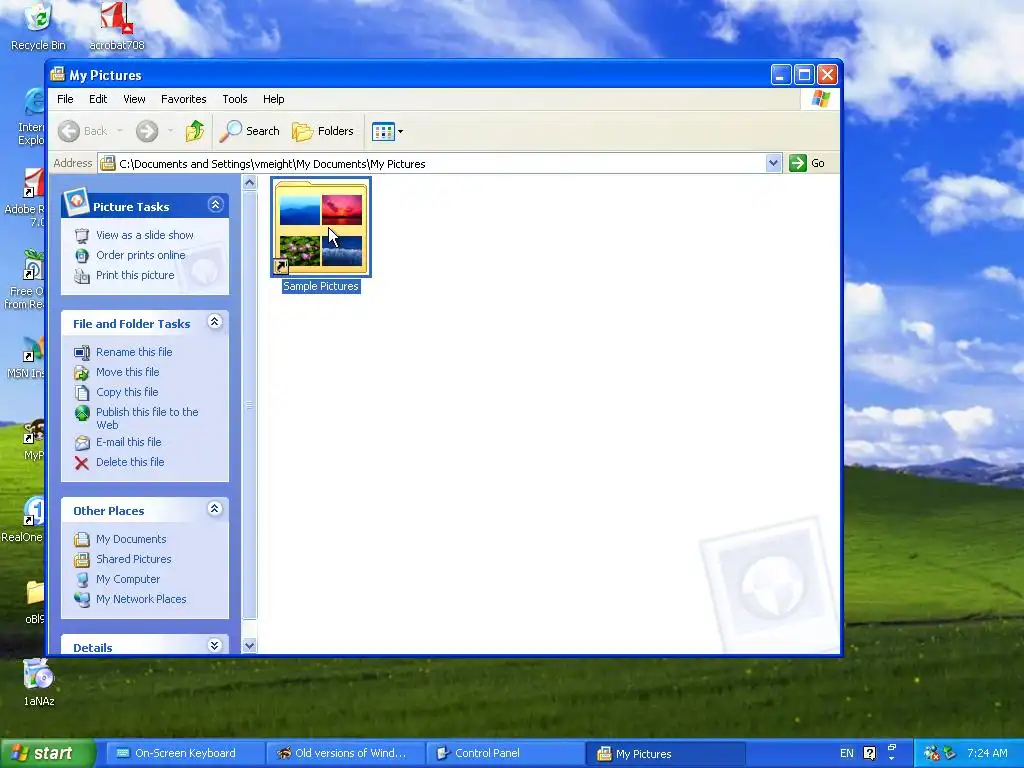Click My Pictures taskbar button

click(x=665, y=754)
